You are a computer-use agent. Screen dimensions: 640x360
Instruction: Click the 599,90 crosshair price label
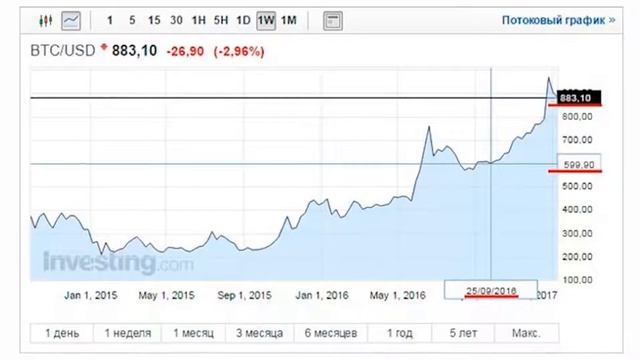coord(579,164)
